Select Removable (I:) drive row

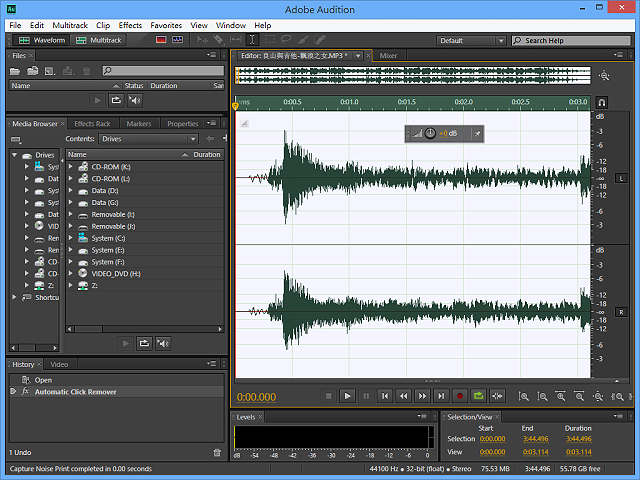pyautogui.click(x=145, y=214)
